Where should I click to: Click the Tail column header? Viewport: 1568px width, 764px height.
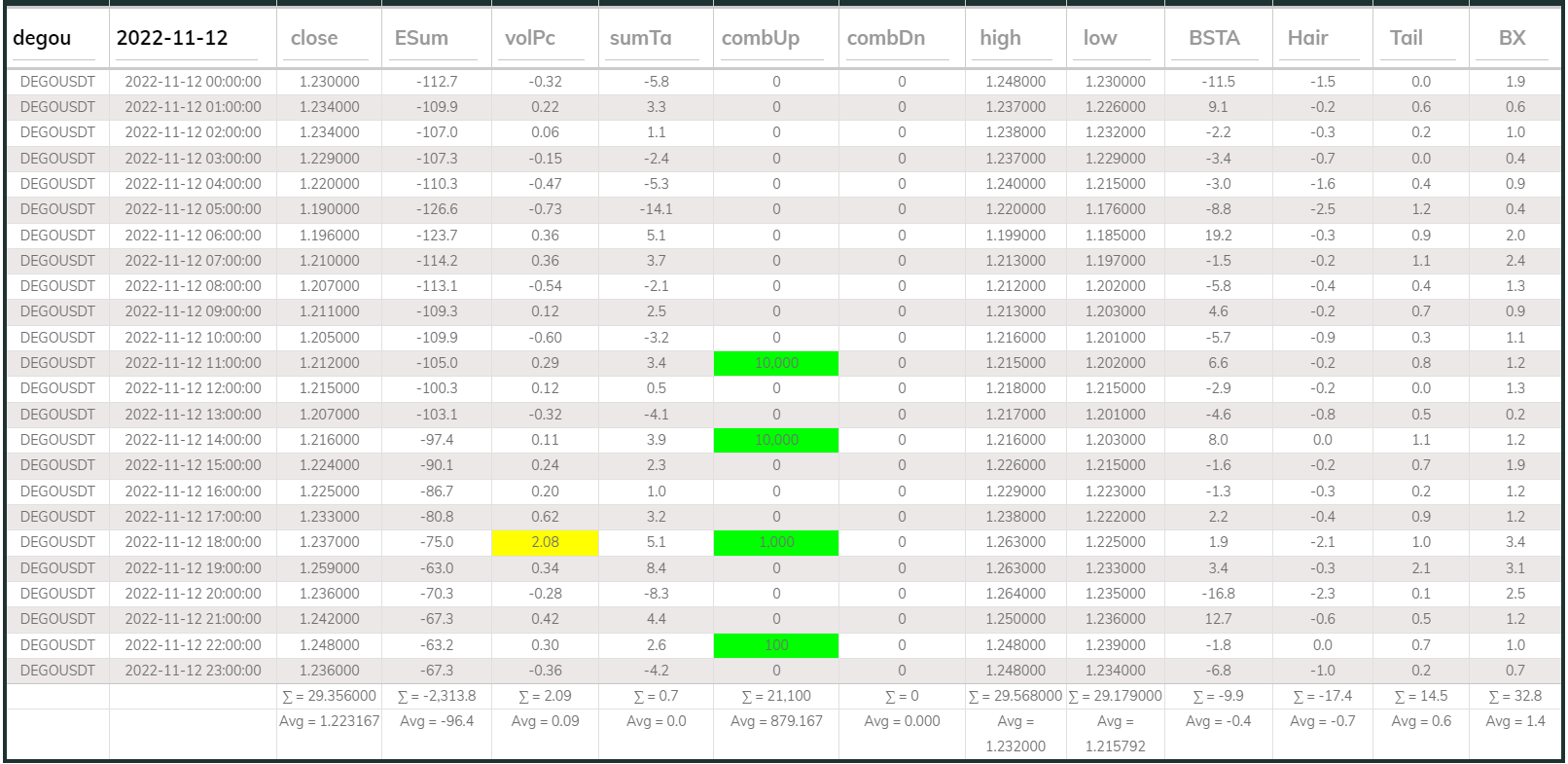click(1420, 39)
